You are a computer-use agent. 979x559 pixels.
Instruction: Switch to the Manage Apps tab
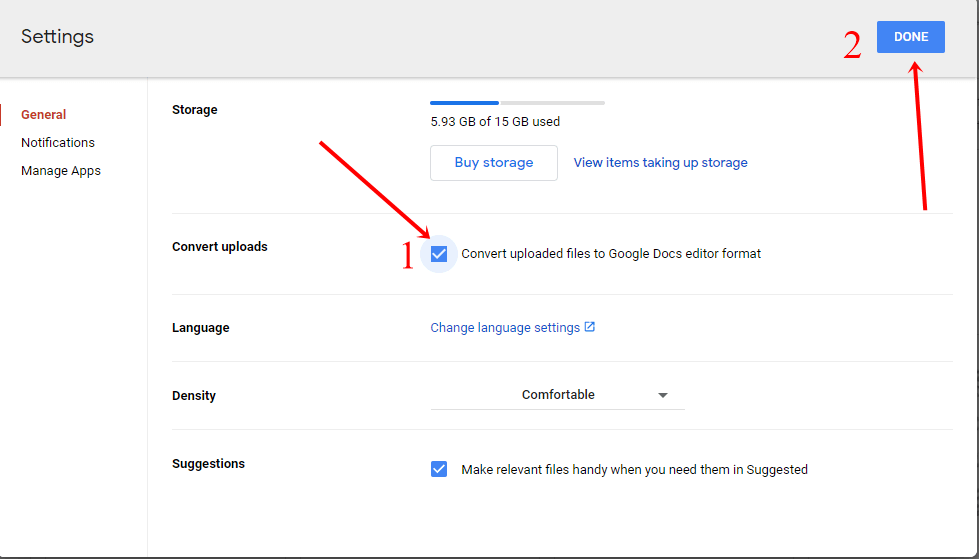[61, 171]
